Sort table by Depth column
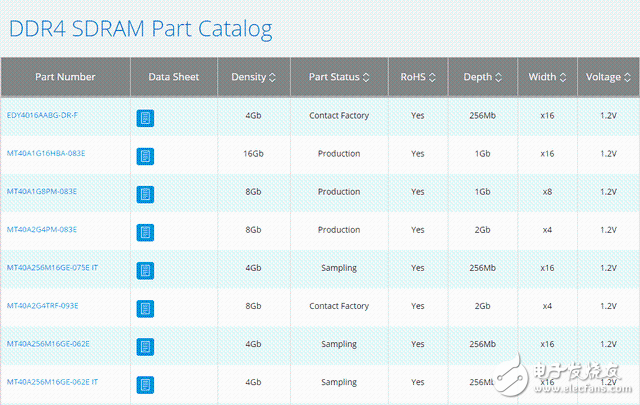Image resolution: width=640 pixels, height=405 pixels. pyautogui.click(x=483, y=77)
